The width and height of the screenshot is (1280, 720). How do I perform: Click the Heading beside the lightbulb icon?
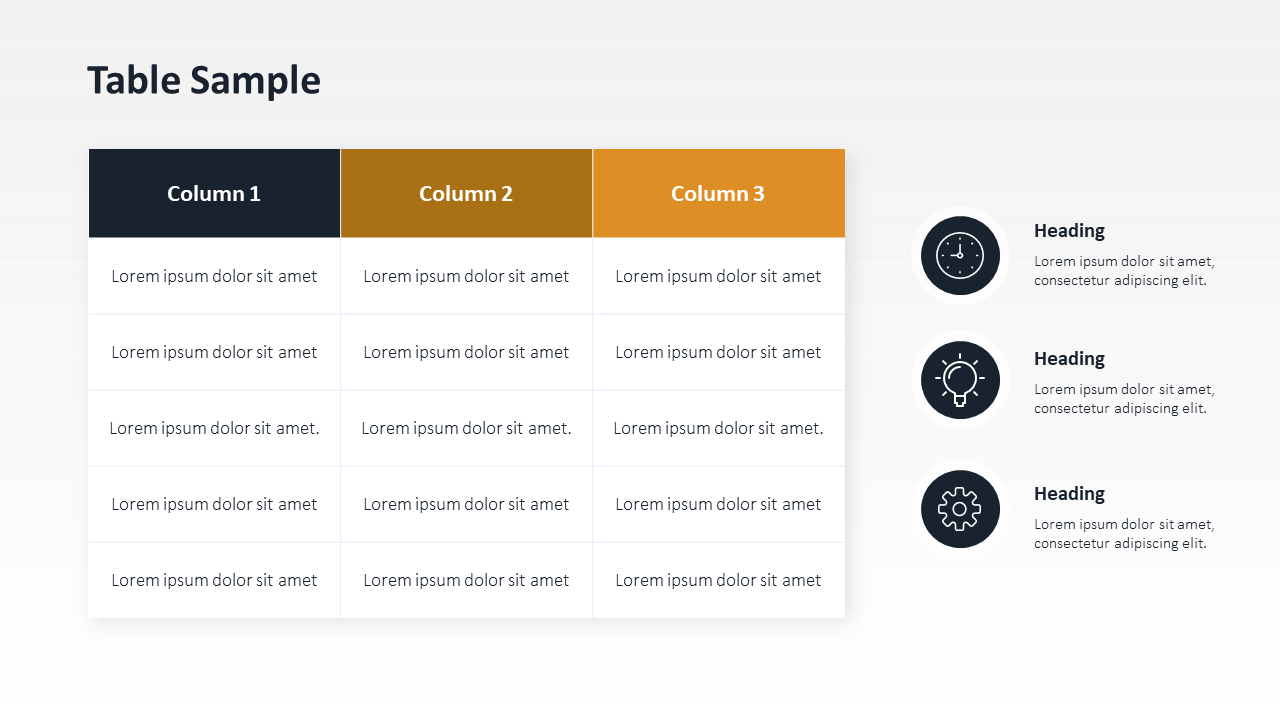click(1069, 358)
